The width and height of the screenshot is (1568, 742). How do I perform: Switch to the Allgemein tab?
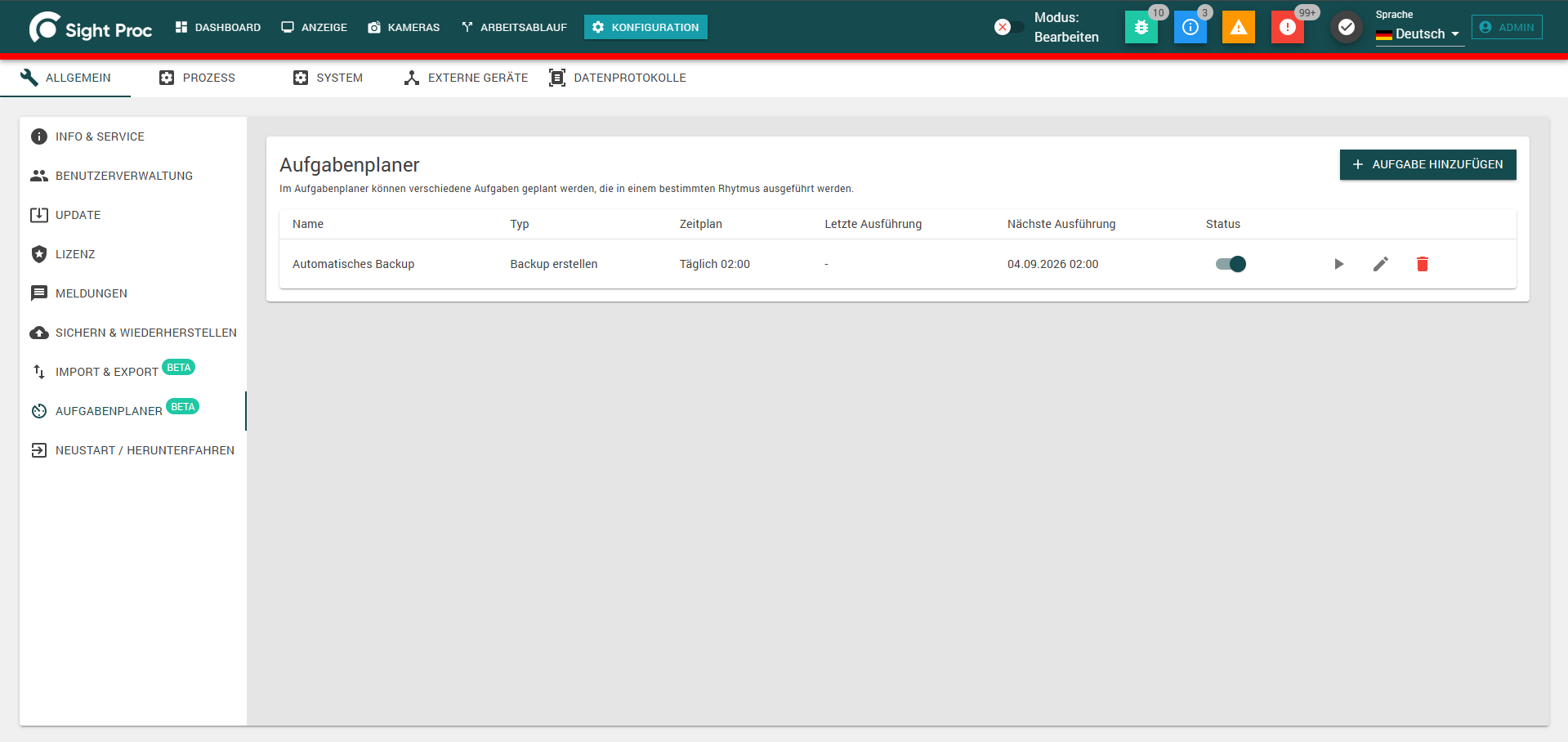coord(65,78)
